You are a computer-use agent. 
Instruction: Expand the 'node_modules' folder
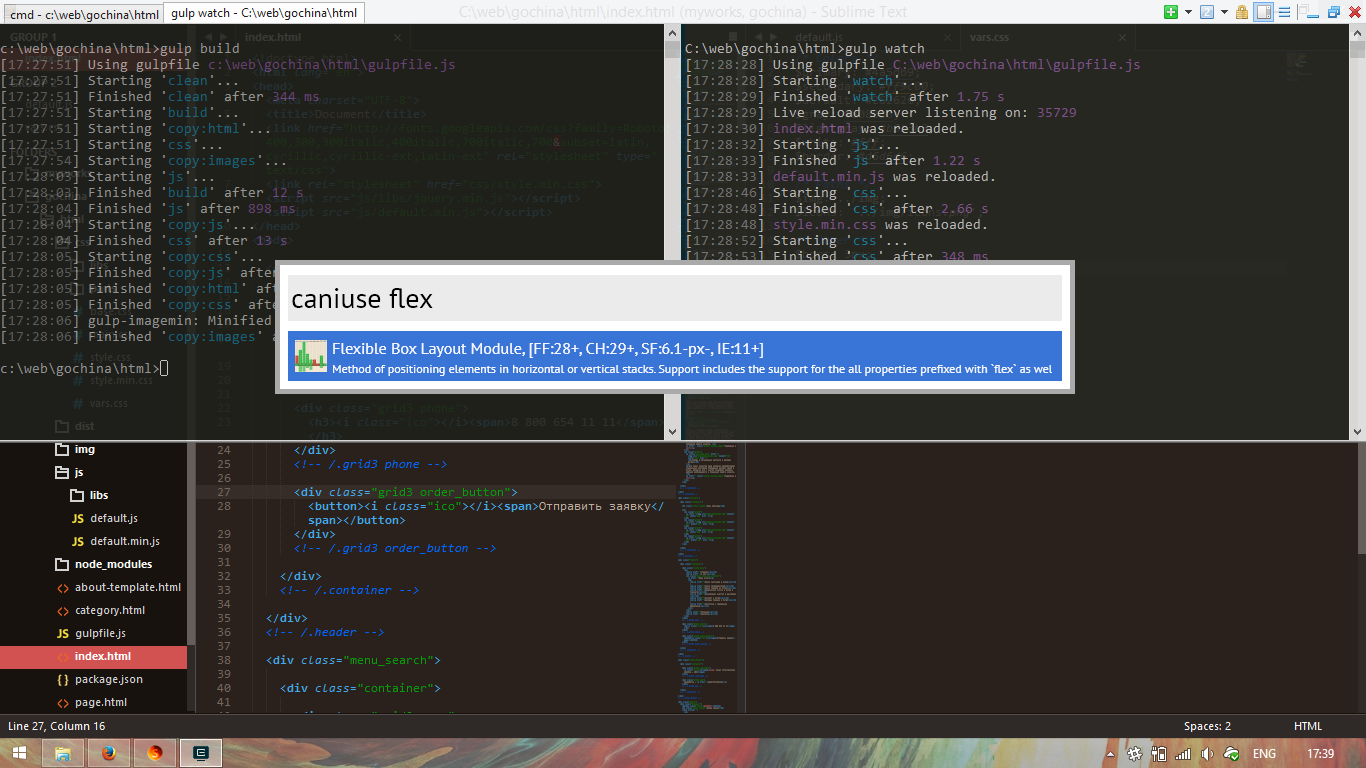pyautogui.click(x=114, y=564)
